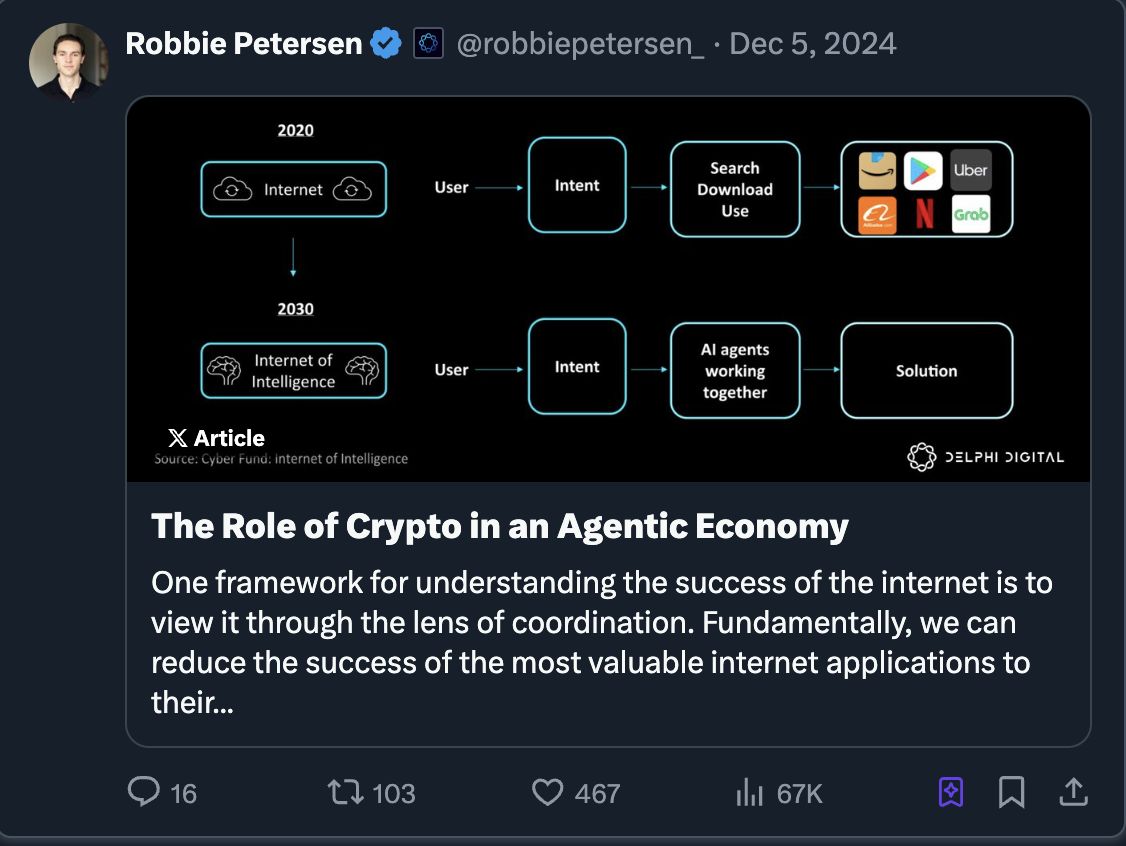
Task: Click the @robbiepetersen_ handle
Action: tap(580, 44)
